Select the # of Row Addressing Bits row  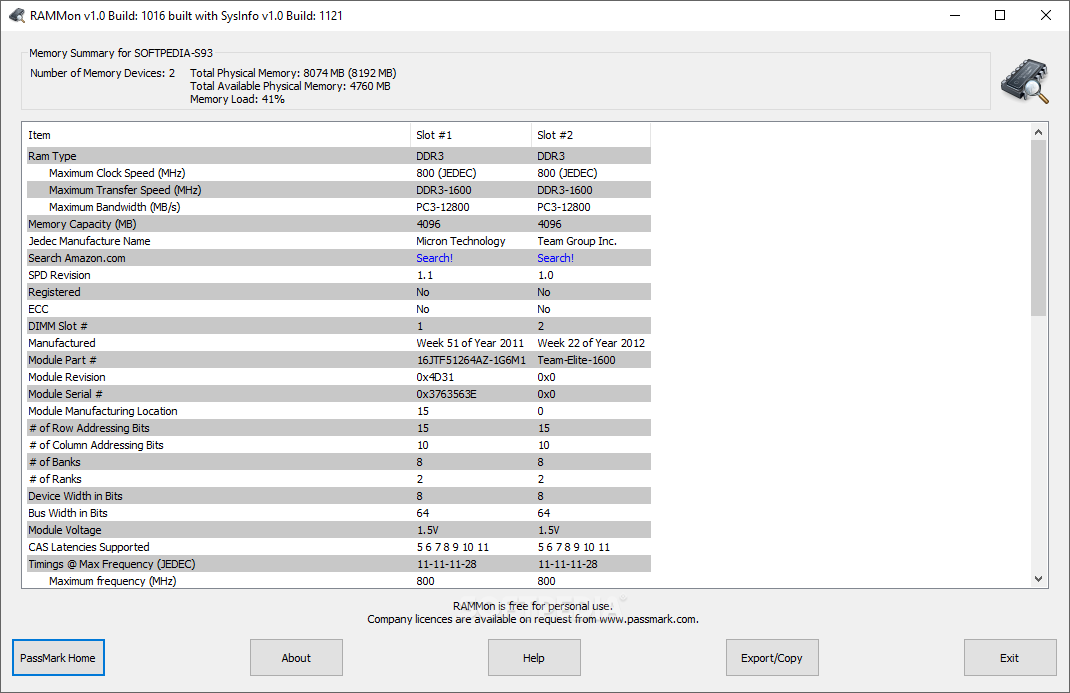click(338, 428)
